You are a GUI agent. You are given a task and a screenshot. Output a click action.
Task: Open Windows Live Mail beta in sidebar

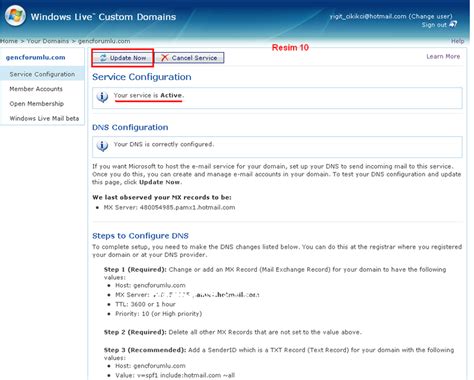44,118
